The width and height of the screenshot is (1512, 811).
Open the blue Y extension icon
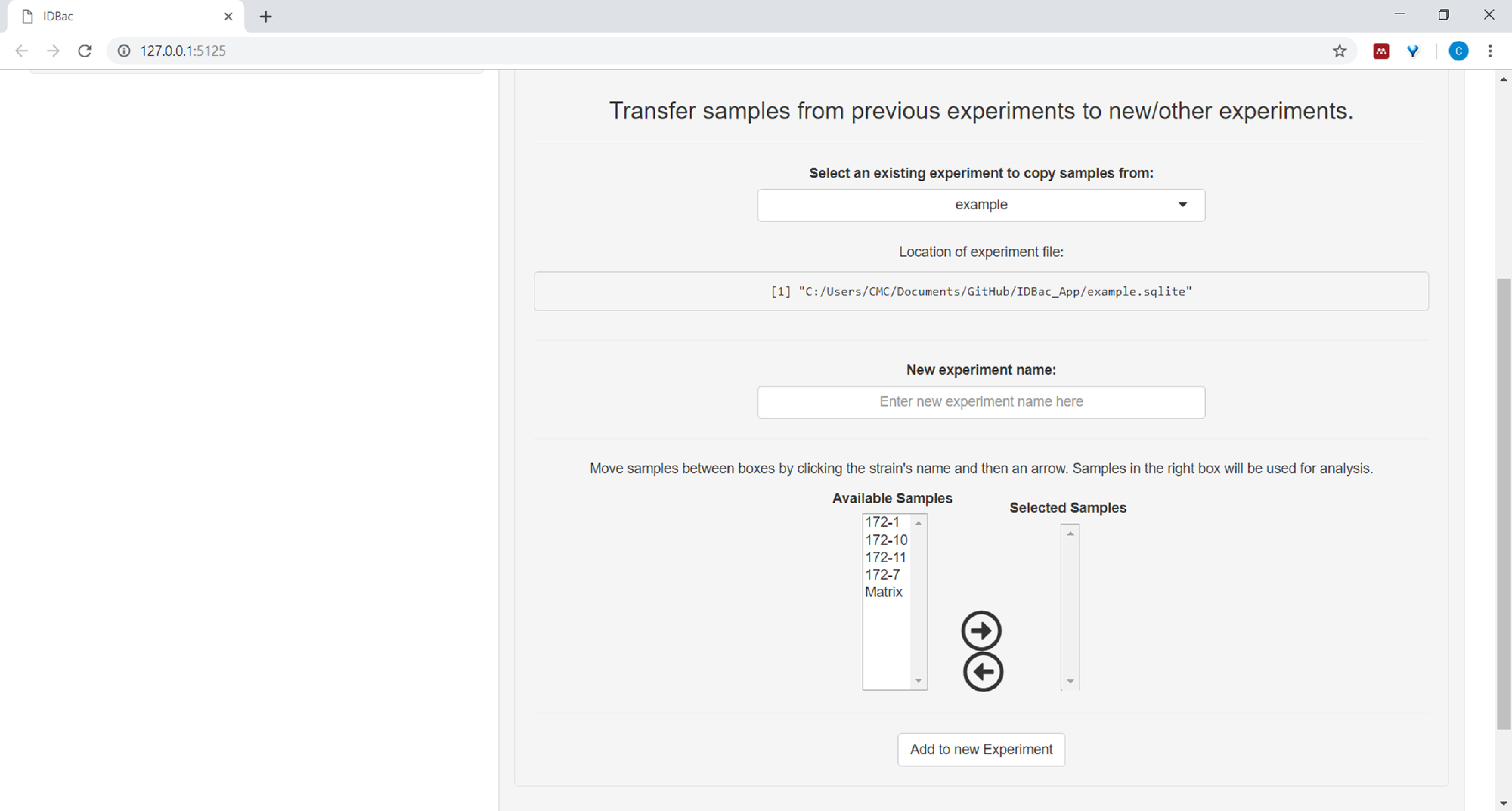pos(1413,51)
